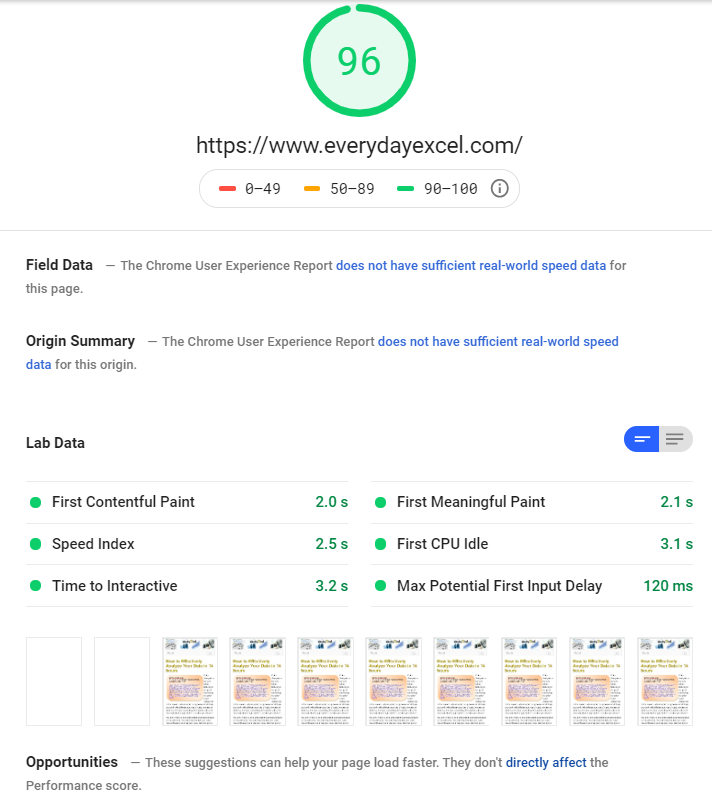This screenshot has width=712, height=803.
Task: Click Max Potential First Input Delay metric
Action: (x=532, y=586)
